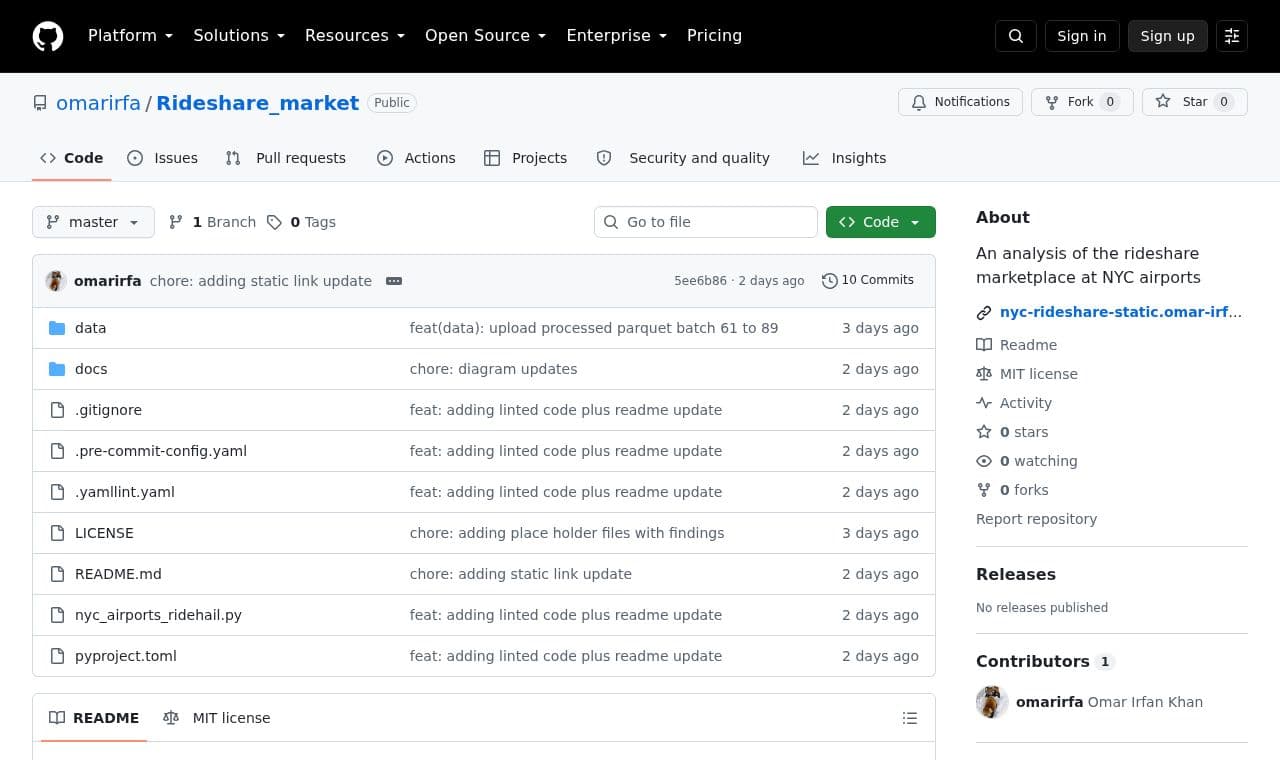Click the Star button

pyautogui.click(x=1195, y=102)
